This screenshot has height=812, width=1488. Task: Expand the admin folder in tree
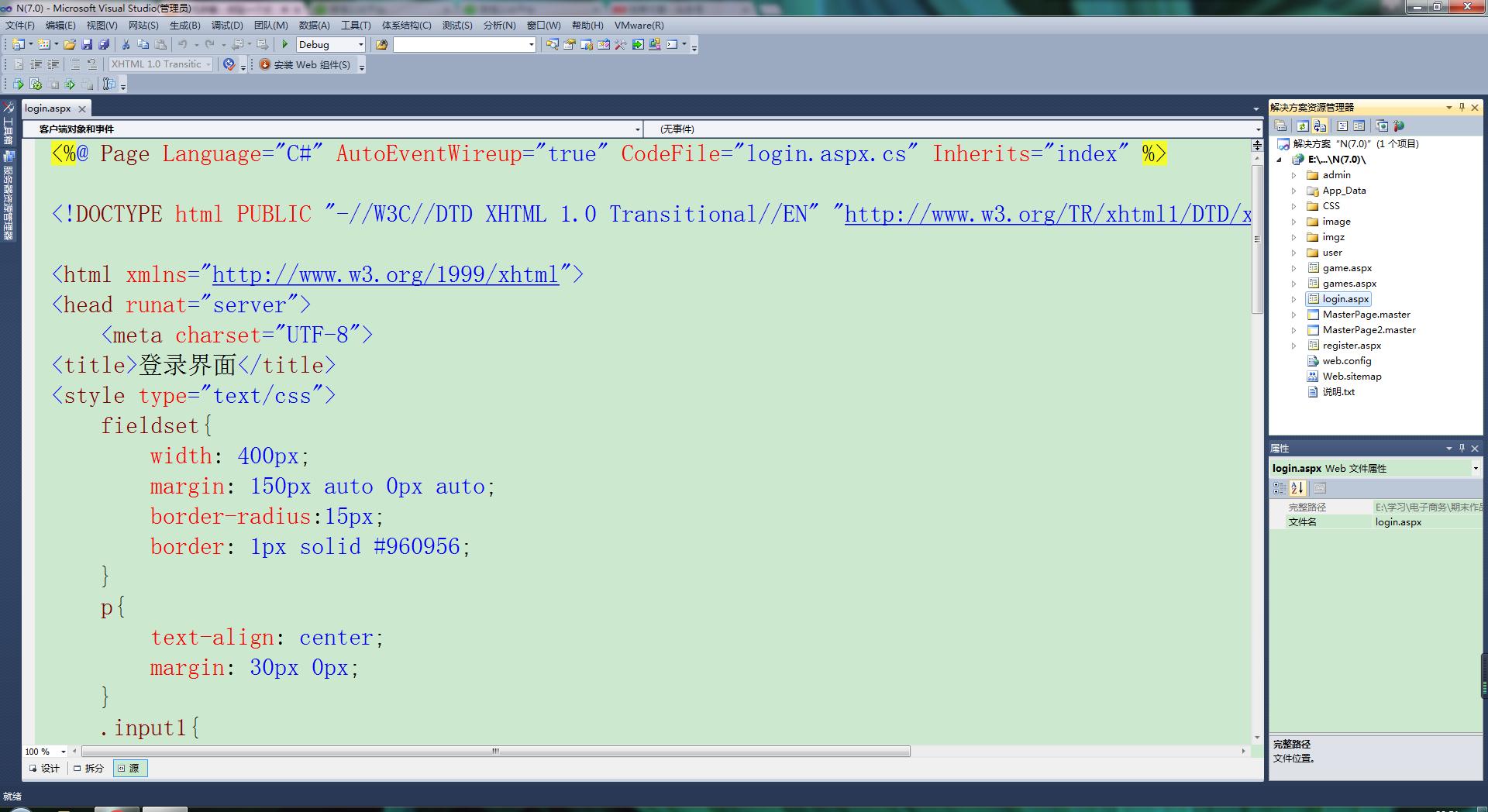pos(1293,175)
